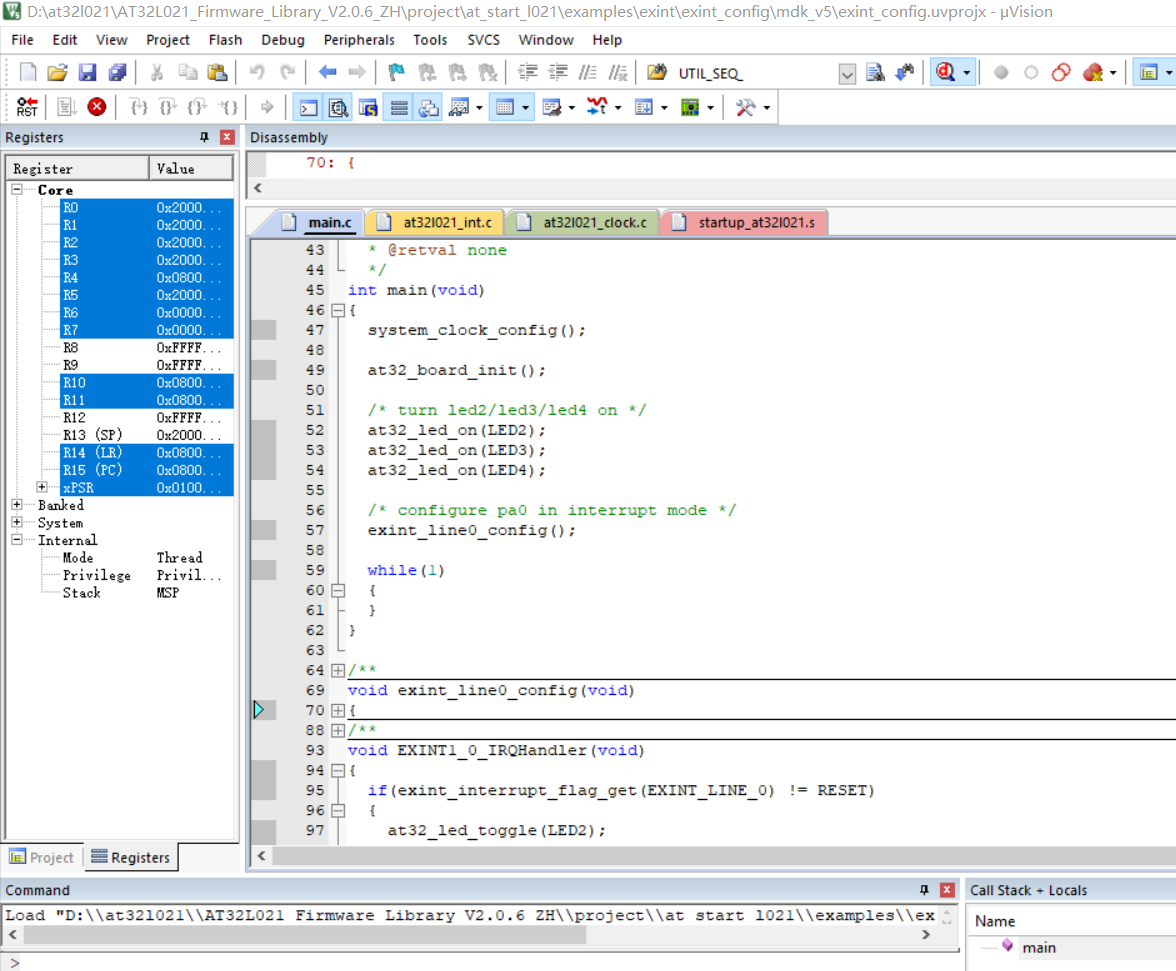Image resolution: width=1176 pixels, height=971 pixels.
Task: Click the editor horizontal scrollbar left arrow
Action: click(261, 856)
